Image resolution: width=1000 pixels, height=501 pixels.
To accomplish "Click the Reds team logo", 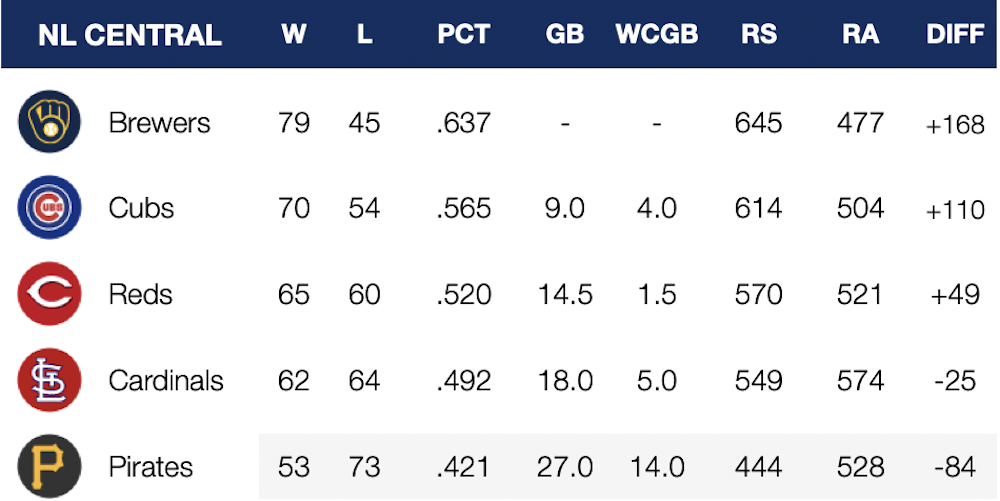I will [x=47, y=295].
